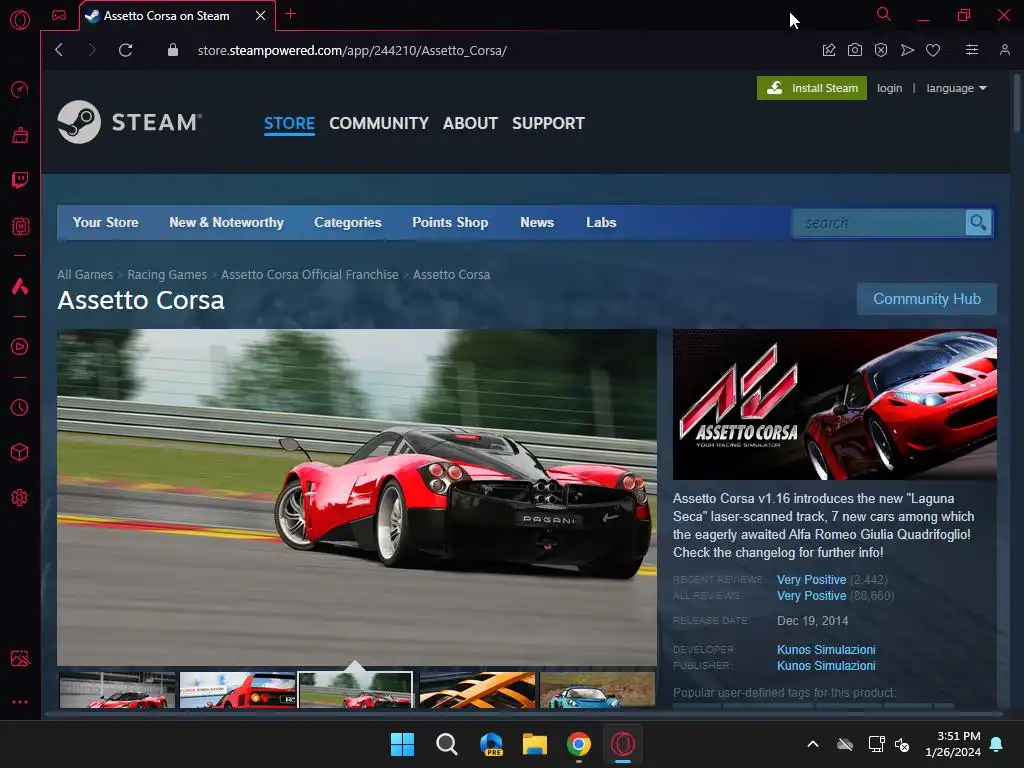The width and height of the screenshot is (1024, 768).
Task: Close the Assetto Corsa on Steam tab
Action: [x=261, y=16]
